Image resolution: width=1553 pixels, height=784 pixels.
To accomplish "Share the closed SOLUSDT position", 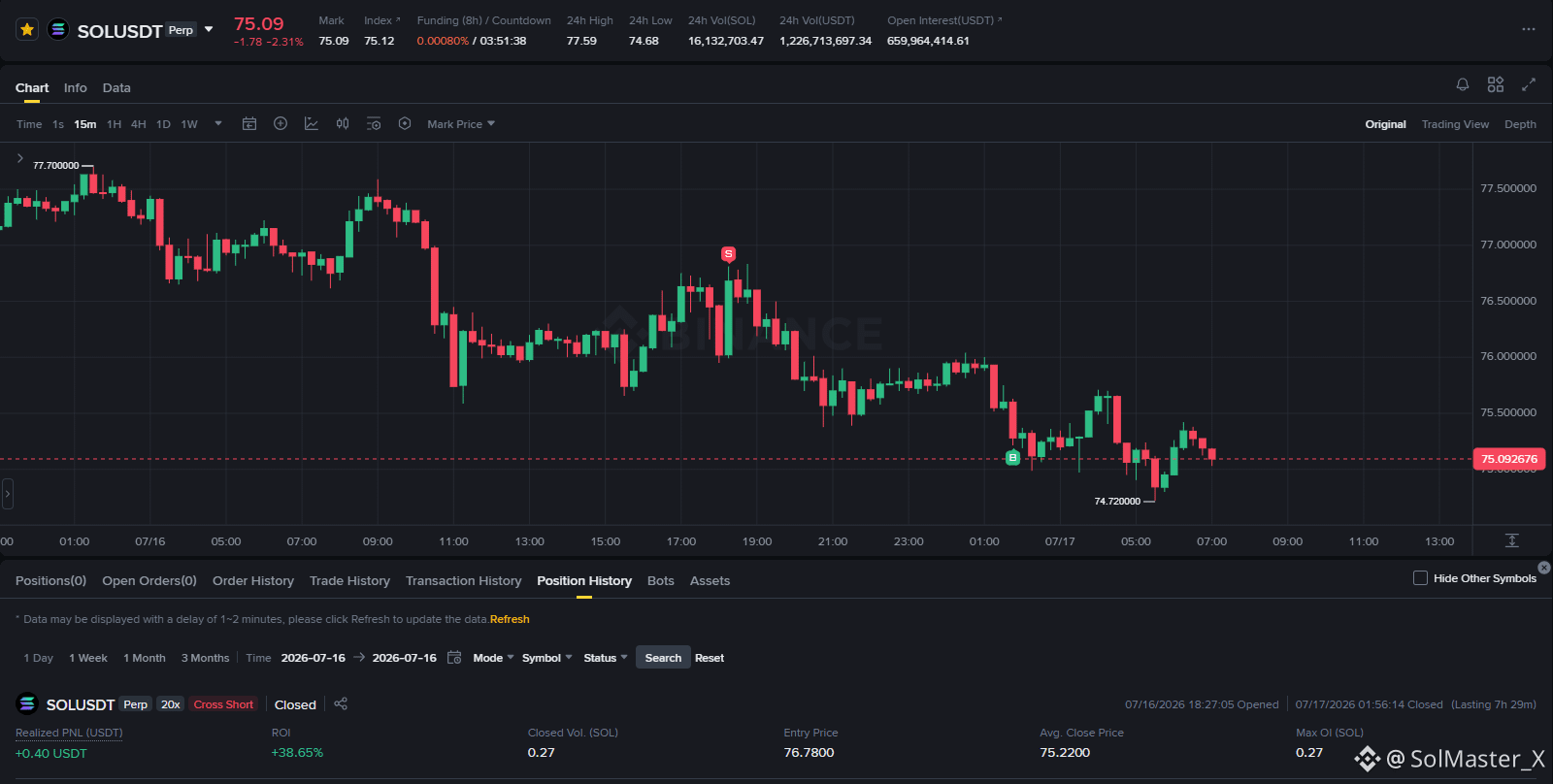I will pyautogui.click(x=341, y=703).
